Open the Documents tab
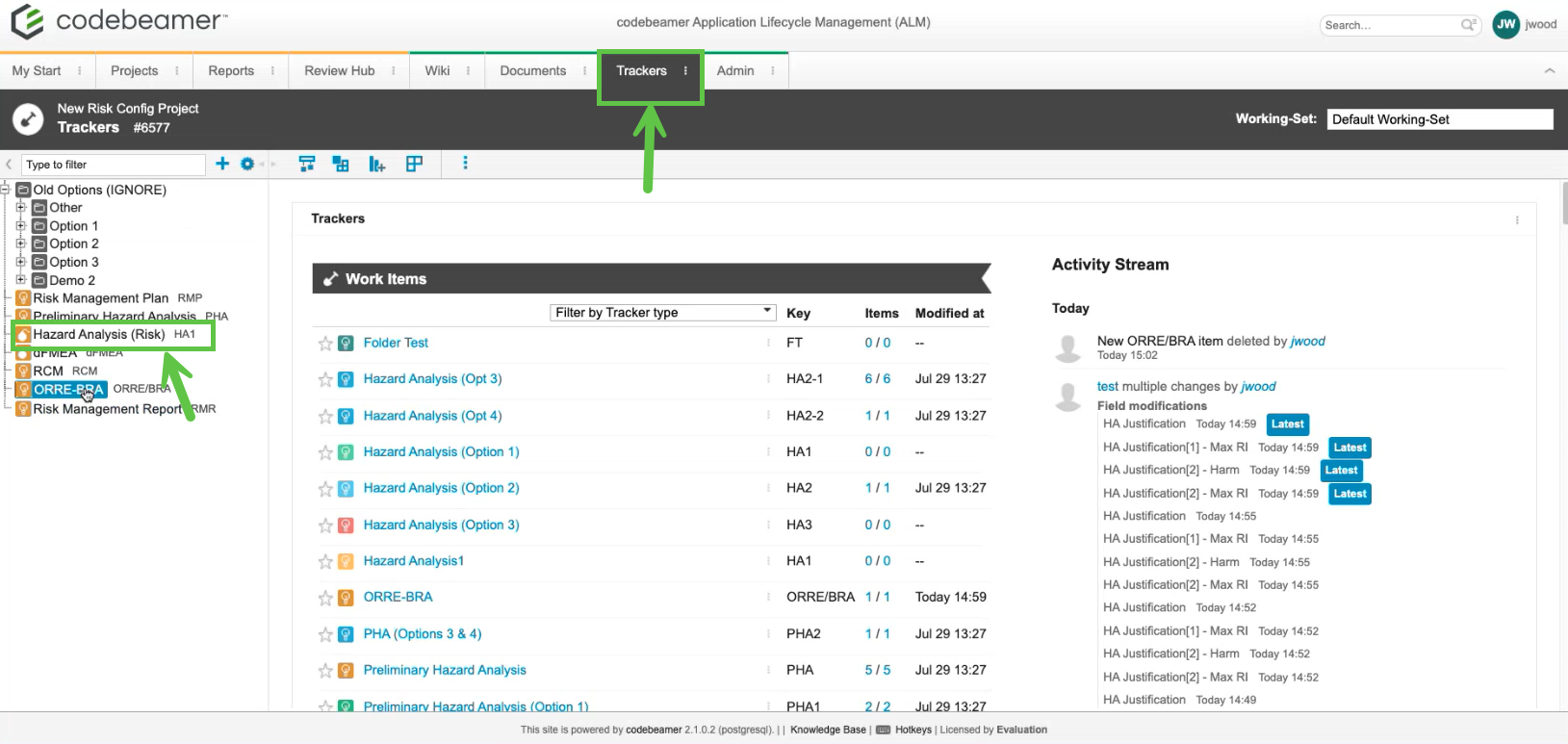Viewport: 1568px width, 744px height. [x=532, y=71]
